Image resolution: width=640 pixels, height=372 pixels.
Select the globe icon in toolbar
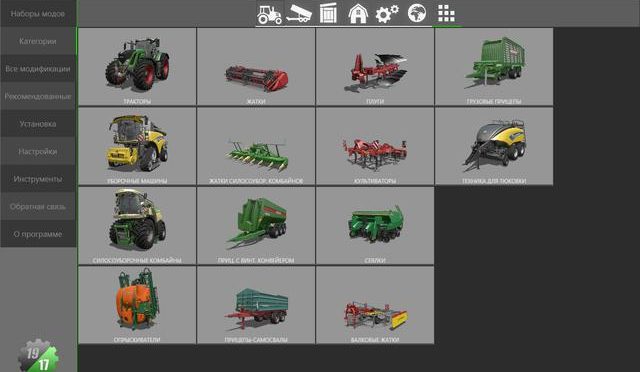417,13
